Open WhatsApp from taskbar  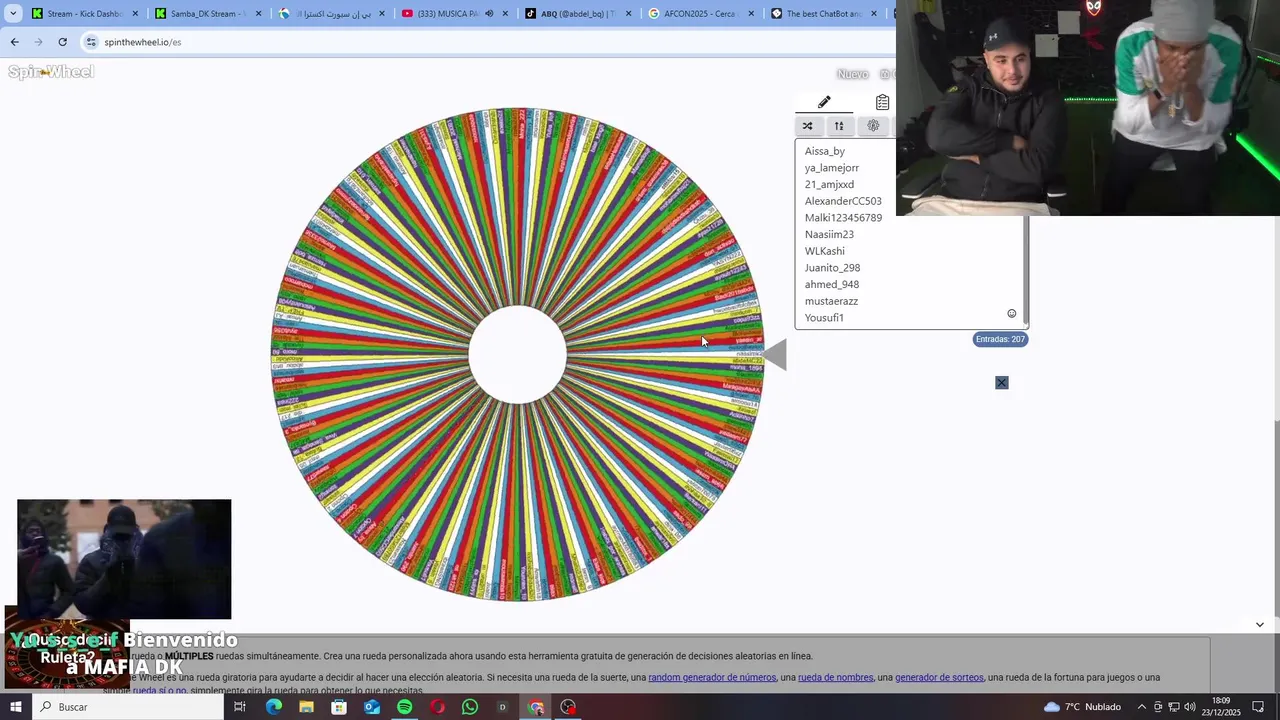pyautogui.click(x=470, y=707)
